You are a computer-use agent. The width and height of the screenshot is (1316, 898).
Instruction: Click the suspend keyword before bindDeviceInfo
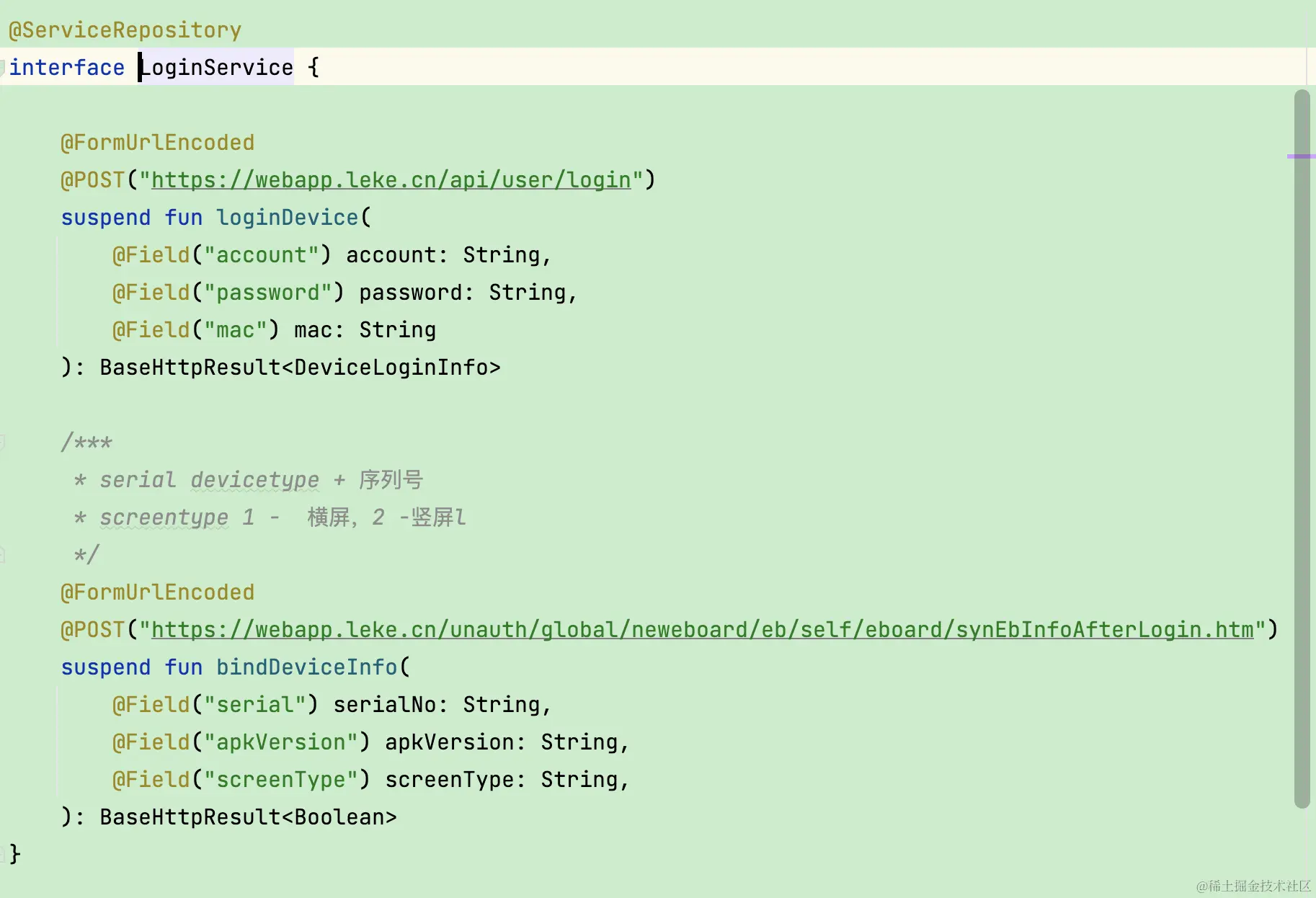tap(106, 667)
